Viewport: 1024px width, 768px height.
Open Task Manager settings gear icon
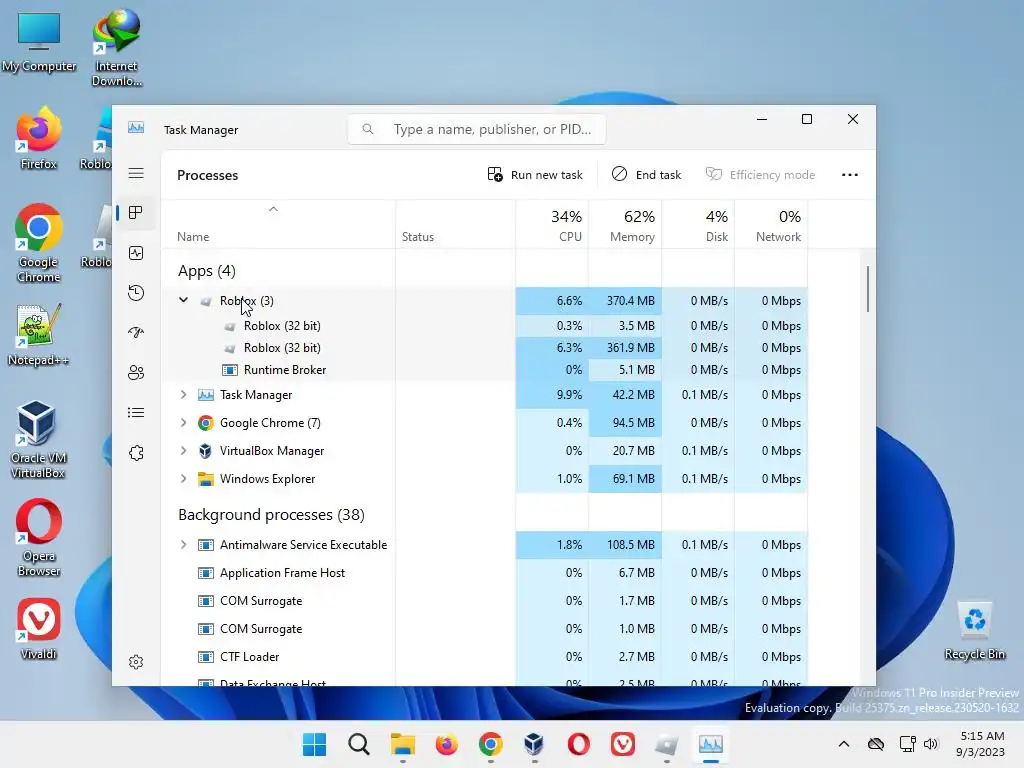tap(136, 662)
